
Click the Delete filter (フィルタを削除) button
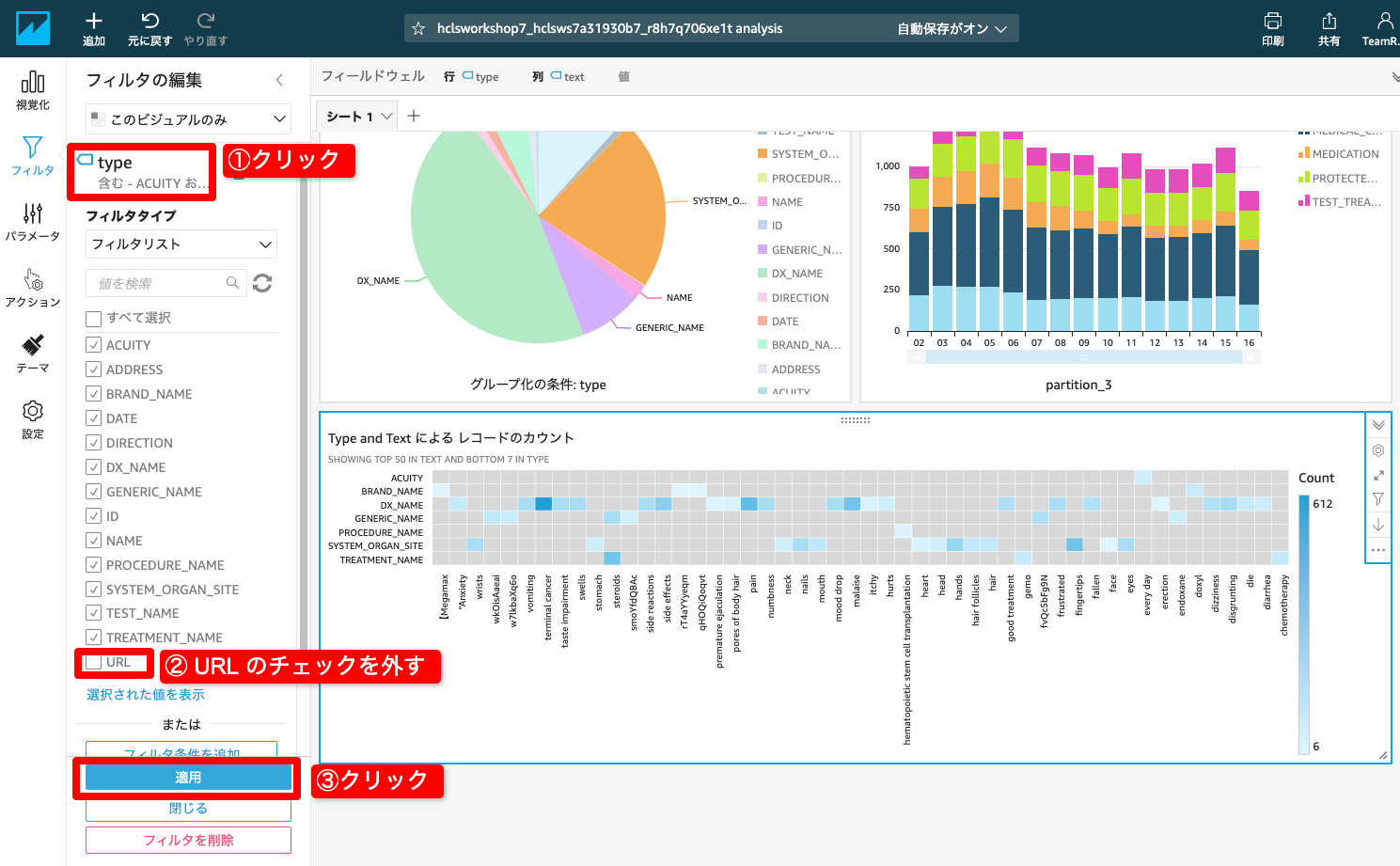tap(188, 841)
